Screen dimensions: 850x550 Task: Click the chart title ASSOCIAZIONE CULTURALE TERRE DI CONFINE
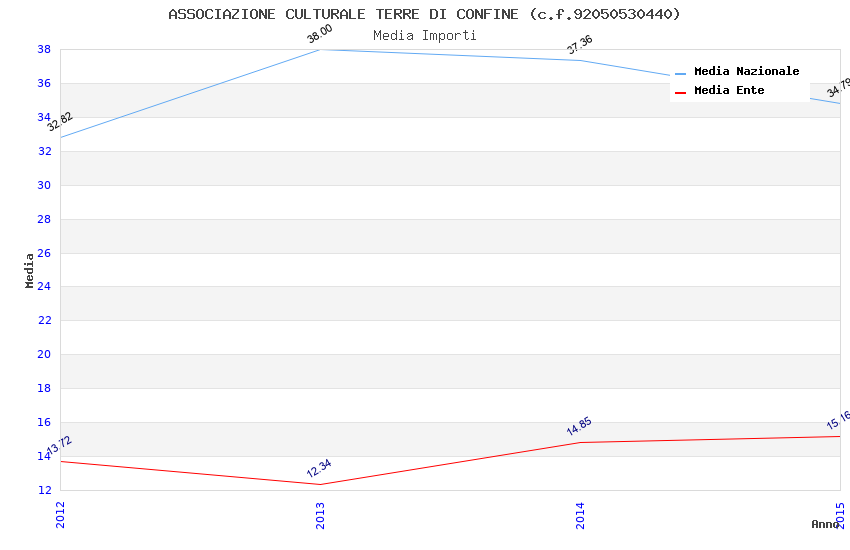pyautogui.click(x=424, y=14)
